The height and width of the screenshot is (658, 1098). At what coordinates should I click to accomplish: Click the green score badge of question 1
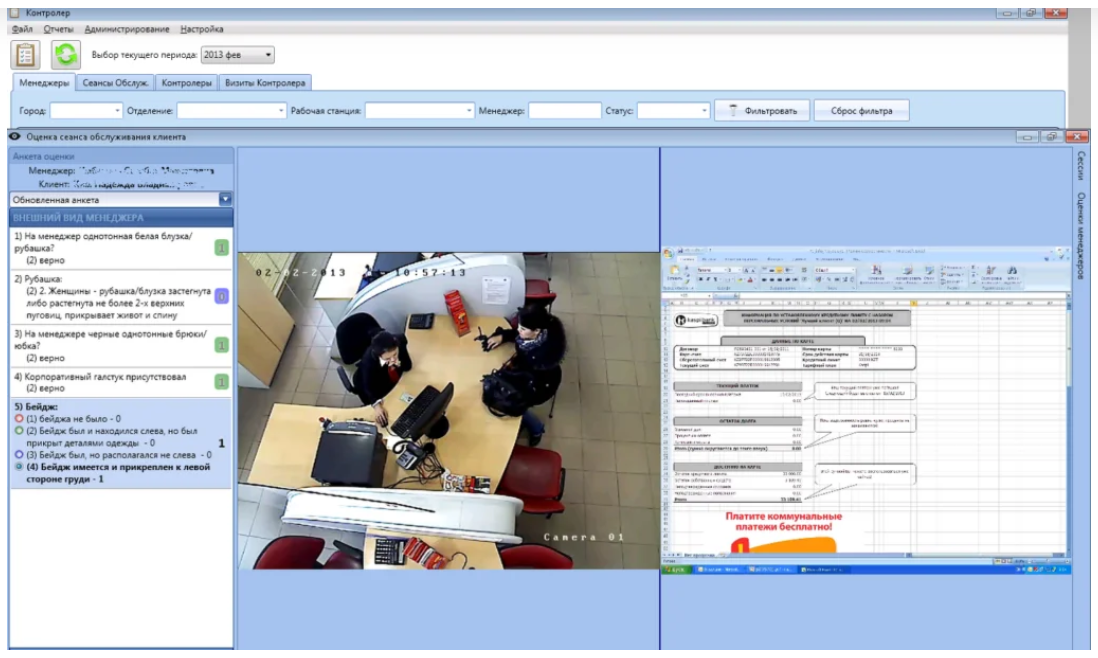point(221,248)
